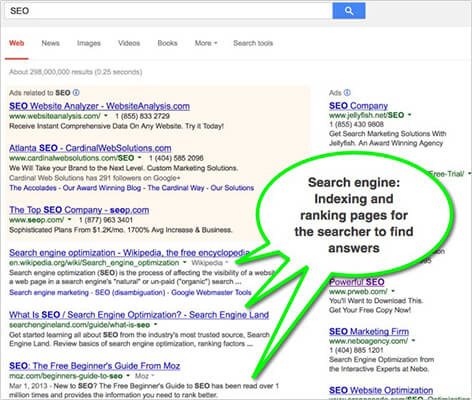The width and height of the screenshot is (472, 400).
Task: Click 'Cardinal Web Solutions has 291 followers' text
Action: 95,178
